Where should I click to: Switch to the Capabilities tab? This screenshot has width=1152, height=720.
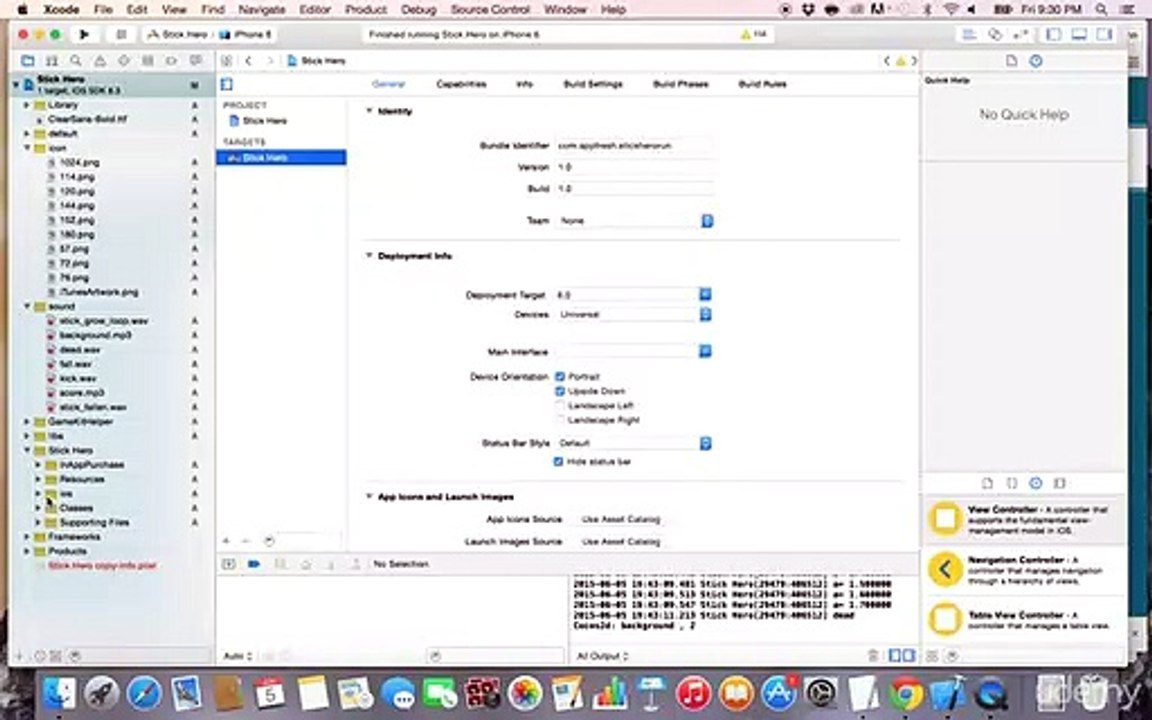pos(461,84)
